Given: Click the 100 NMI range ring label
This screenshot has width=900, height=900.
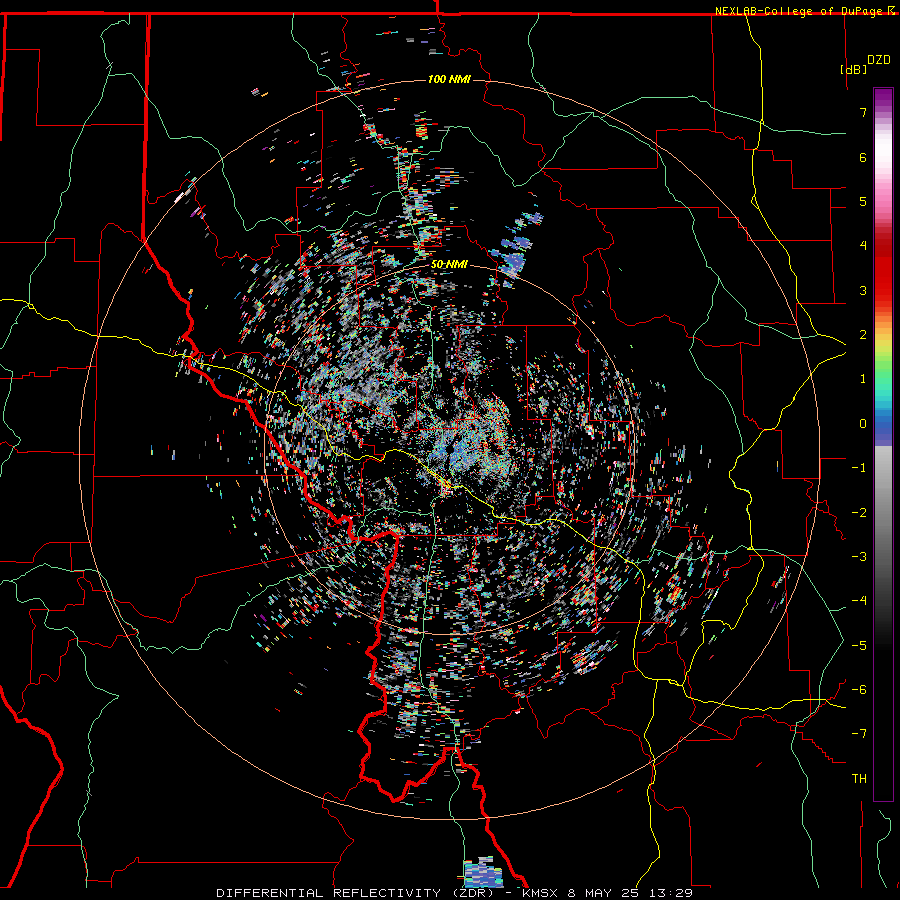Looking at the screenshot, I should click(449, 79).
